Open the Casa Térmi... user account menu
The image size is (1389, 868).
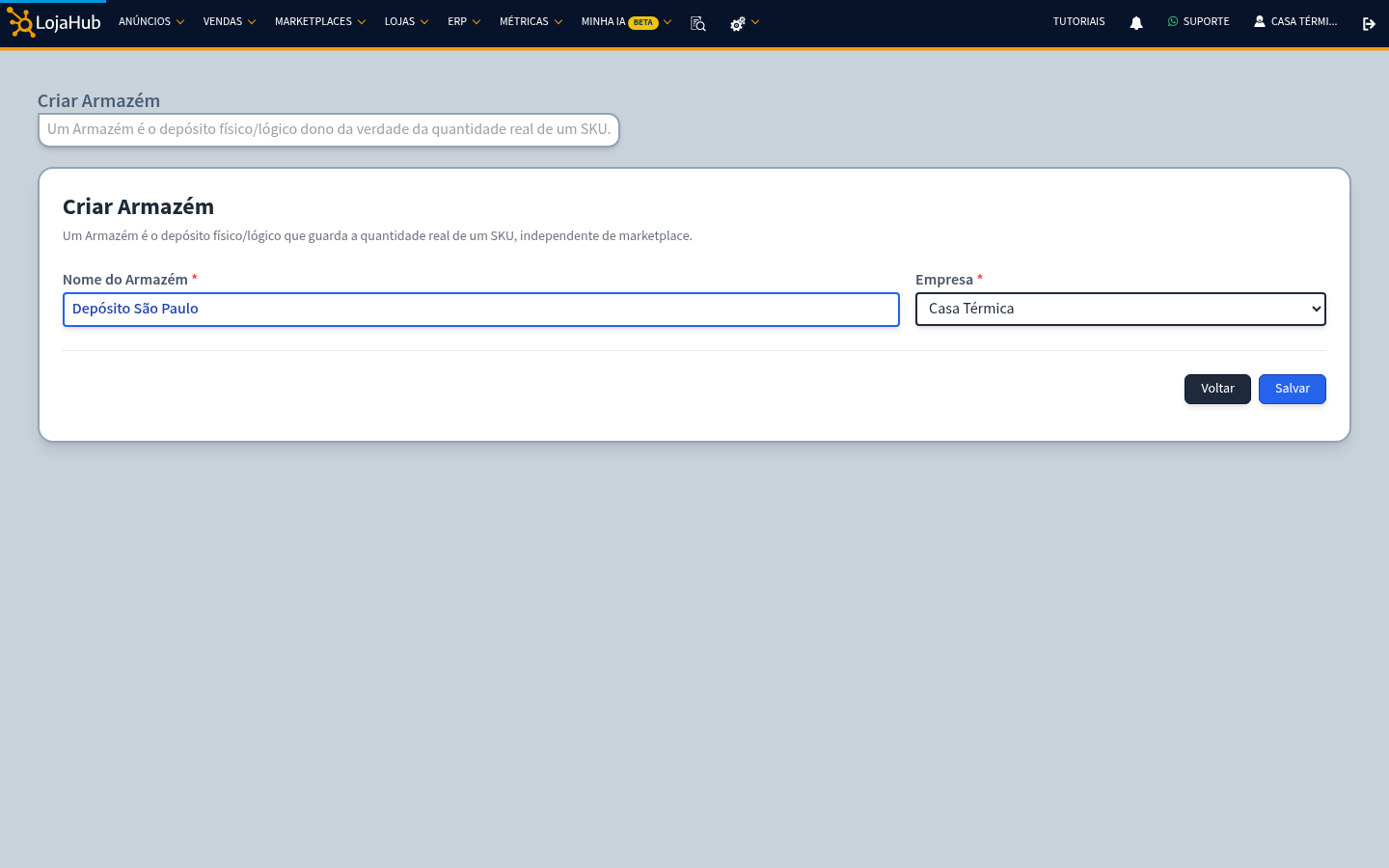[x=1295, y=22]
